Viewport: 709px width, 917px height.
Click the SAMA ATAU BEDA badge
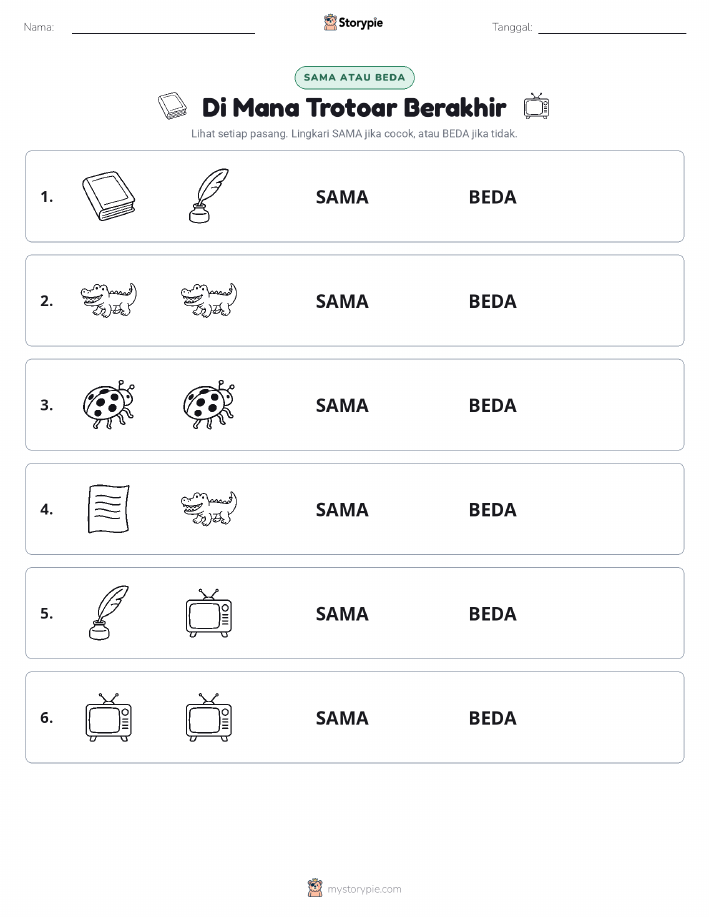coord(354,77)
